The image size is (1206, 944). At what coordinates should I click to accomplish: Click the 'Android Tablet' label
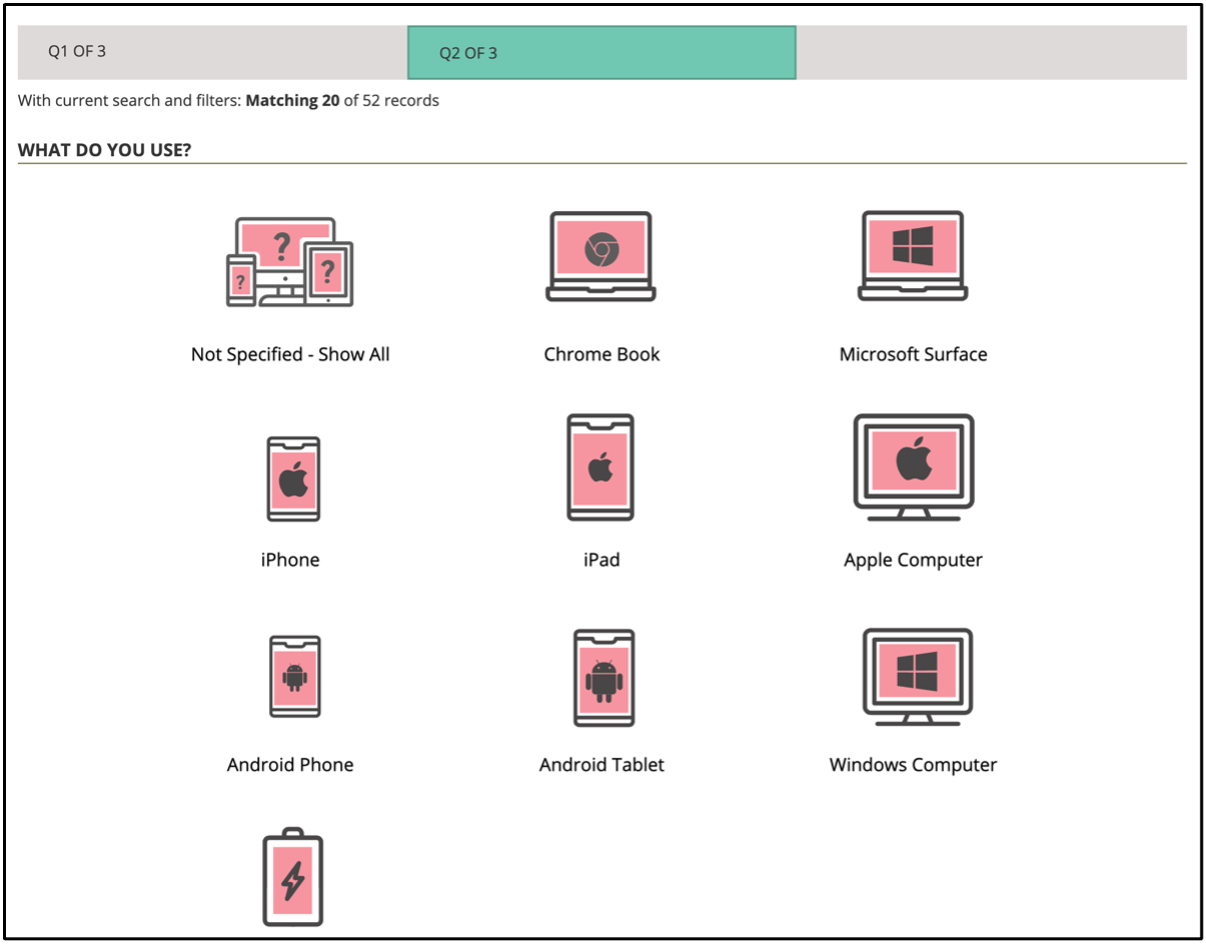click(x=602, y=765)
